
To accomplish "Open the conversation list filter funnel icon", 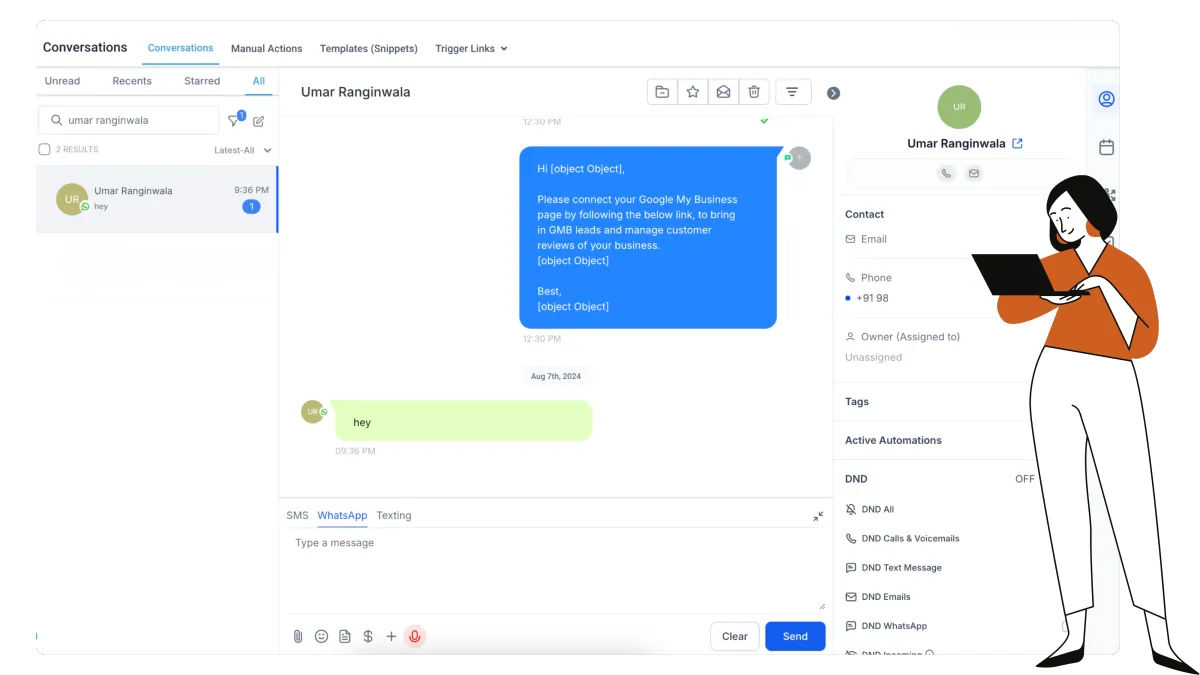I will [235, 120].
